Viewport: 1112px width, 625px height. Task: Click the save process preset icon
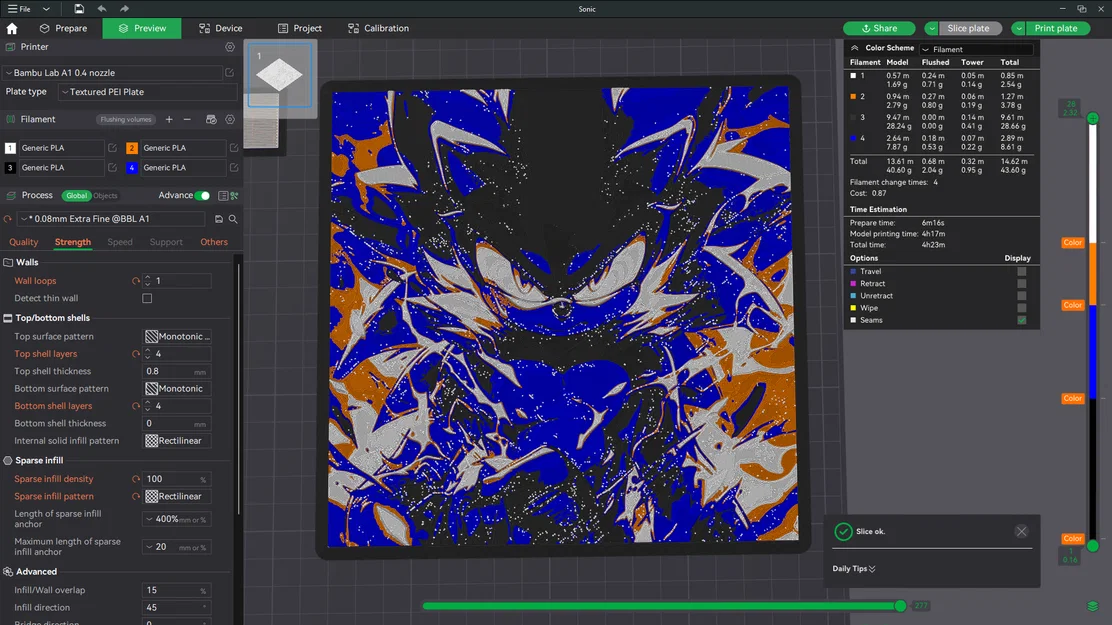[219, 218]
